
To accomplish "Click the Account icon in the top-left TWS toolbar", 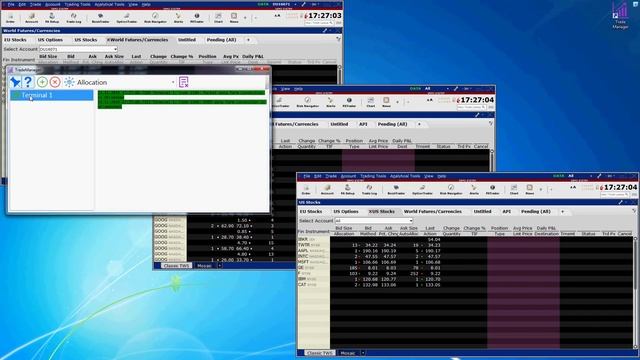I will pyautogui.click(x=31, y=18).
